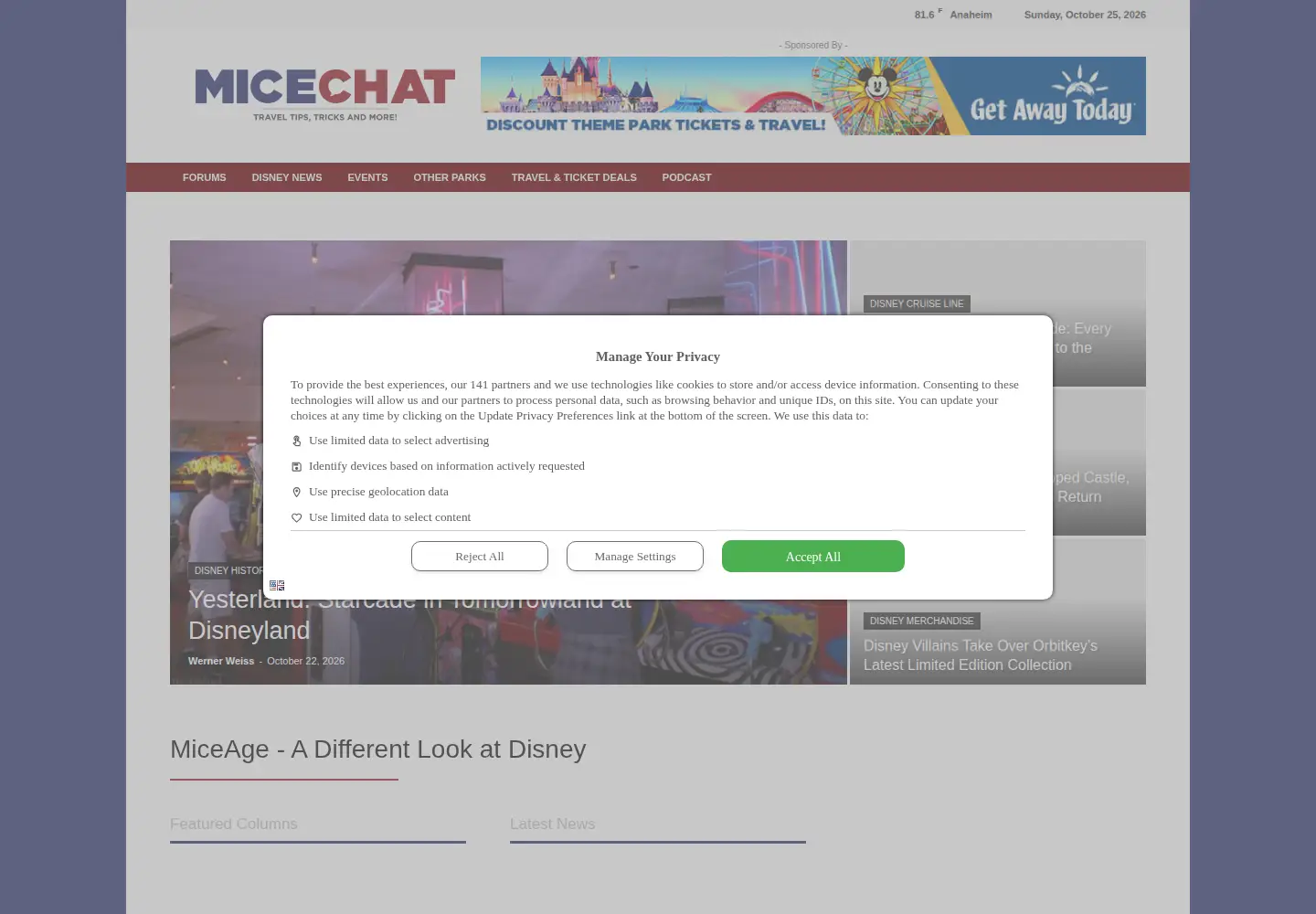Viewport: 1316px width, 914px height.
Task: Click the device icon beside Identify devices
Action: coord(296,466)
